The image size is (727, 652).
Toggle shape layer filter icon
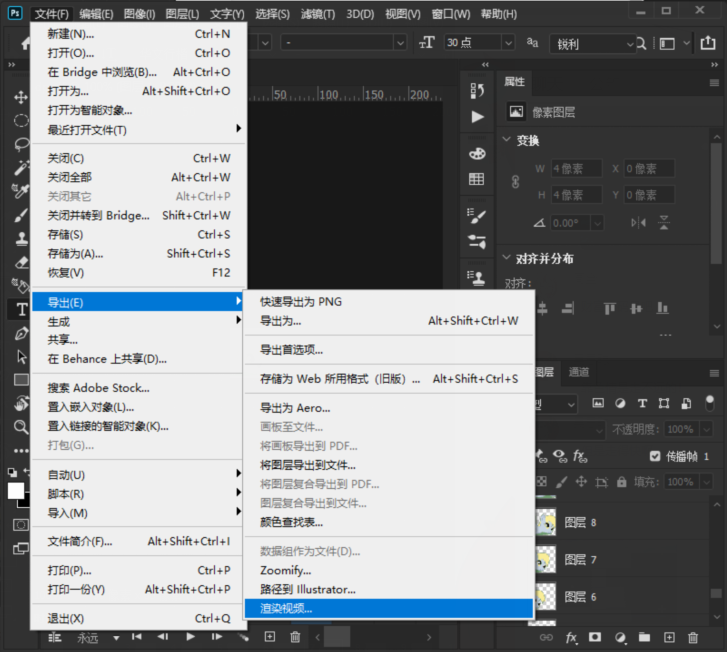[664, 403]
